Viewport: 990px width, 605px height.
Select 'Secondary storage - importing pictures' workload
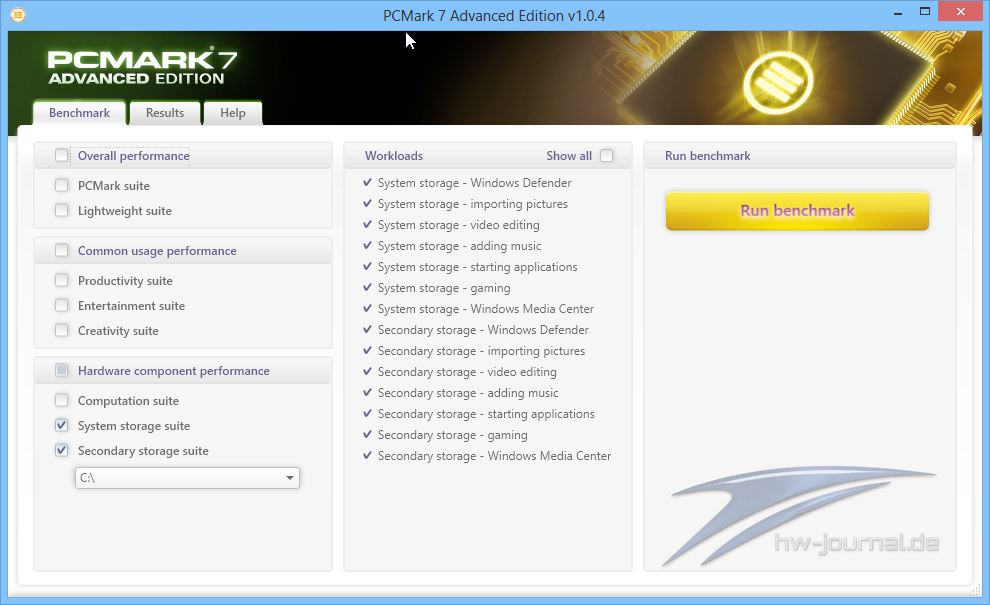474,350
